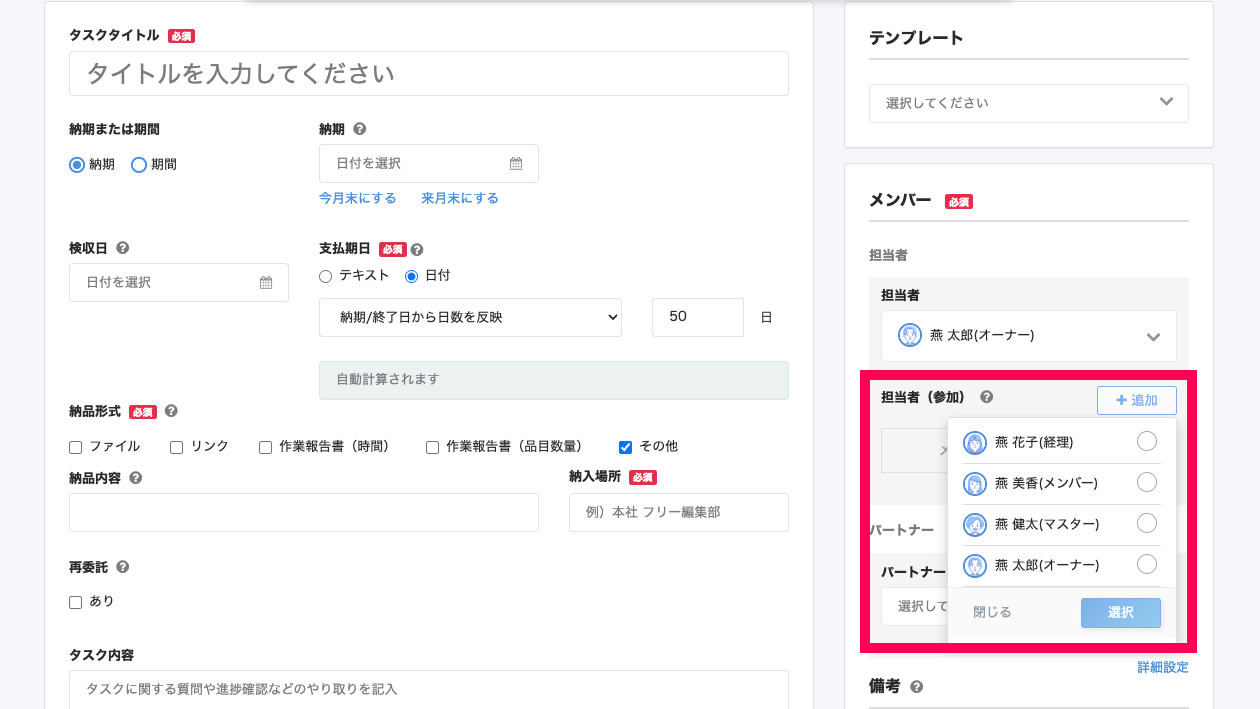Check the あり checkbox under 再委託

click(76, 602)
